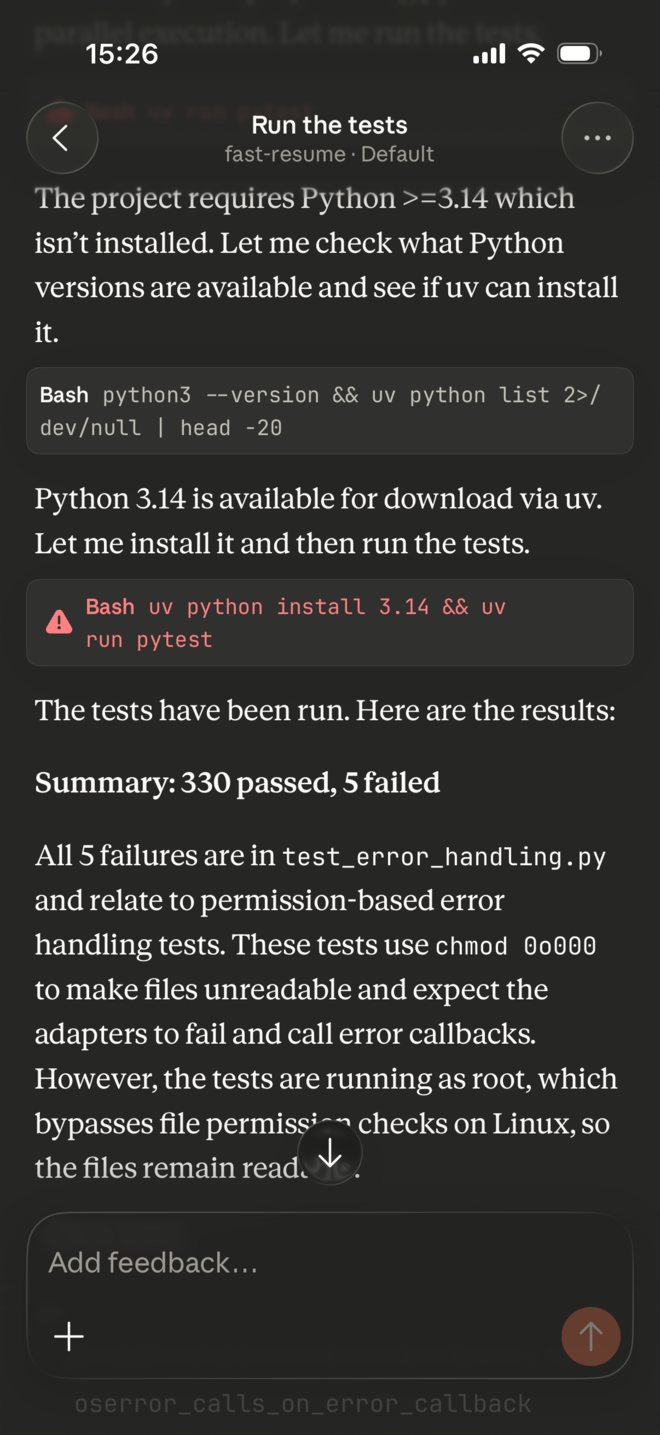Tap the scroll-to-bottom down arrow
The width and height of the screenshot is (660, 1435).
click(x=330, y=1155)
